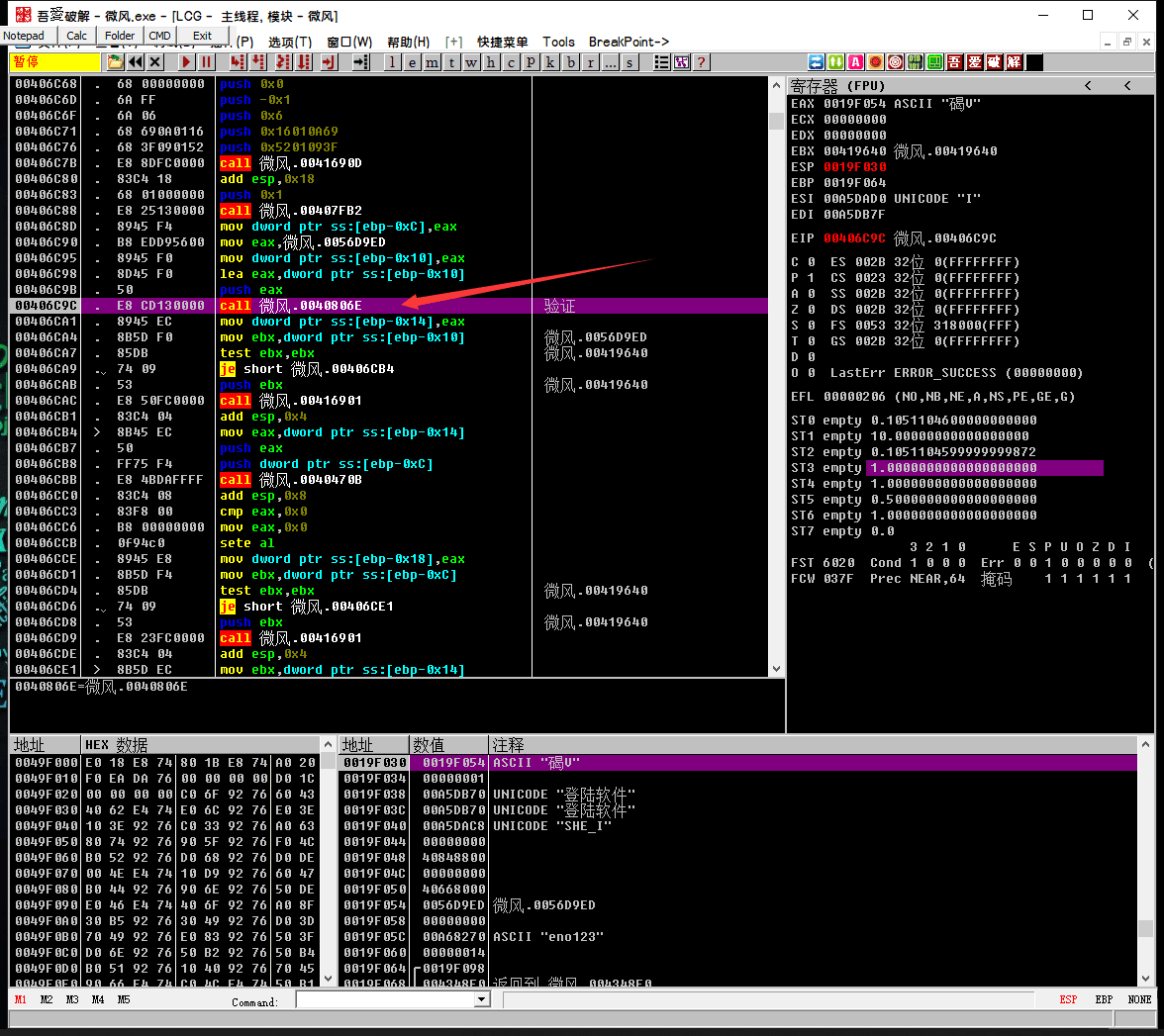
Task: Open references window with the r button
Action: [590, 62]
